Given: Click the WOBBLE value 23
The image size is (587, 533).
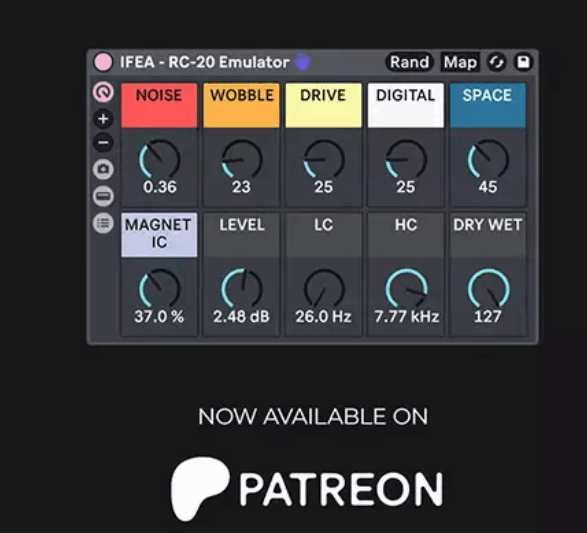Looking at the screenshot, I should pos(241,187).
